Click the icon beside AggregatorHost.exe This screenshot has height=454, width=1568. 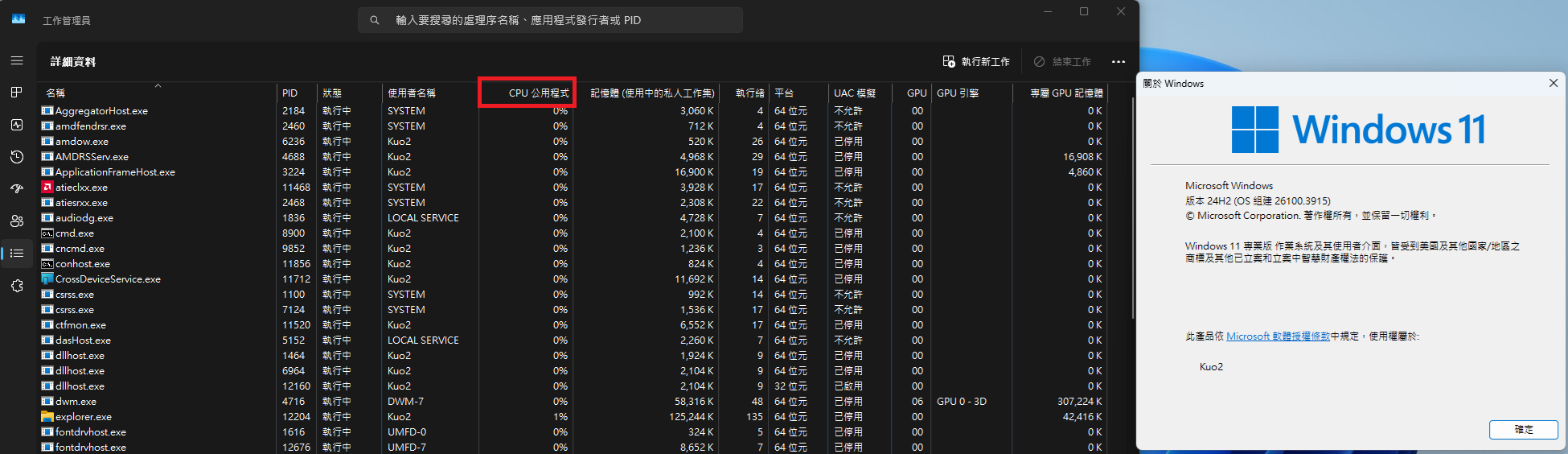pos(47,110)
